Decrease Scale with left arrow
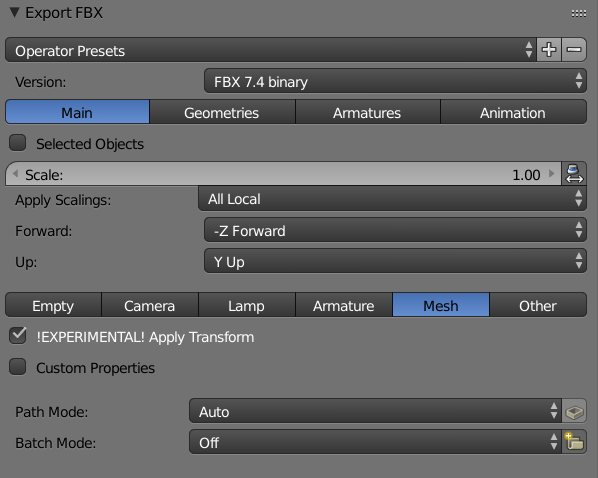The width and height of the screenshot is (598, 478). coord(15,174)
